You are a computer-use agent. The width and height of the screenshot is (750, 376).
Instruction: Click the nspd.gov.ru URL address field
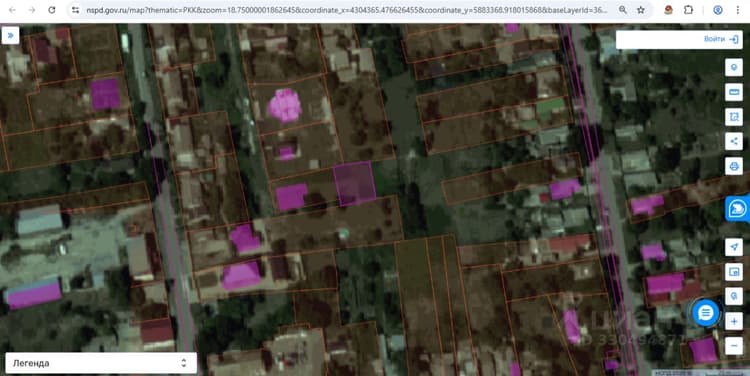point(347,10)
